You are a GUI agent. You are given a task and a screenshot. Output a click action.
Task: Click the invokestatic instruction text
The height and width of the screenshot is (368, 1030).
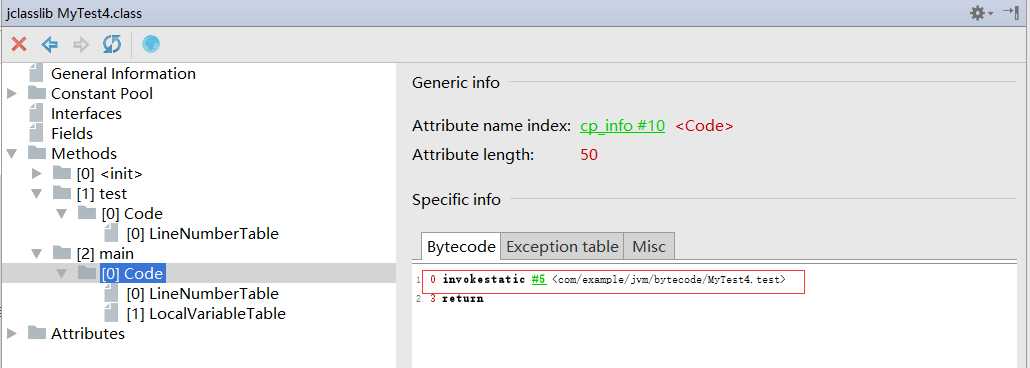click(x=484, y=280)
